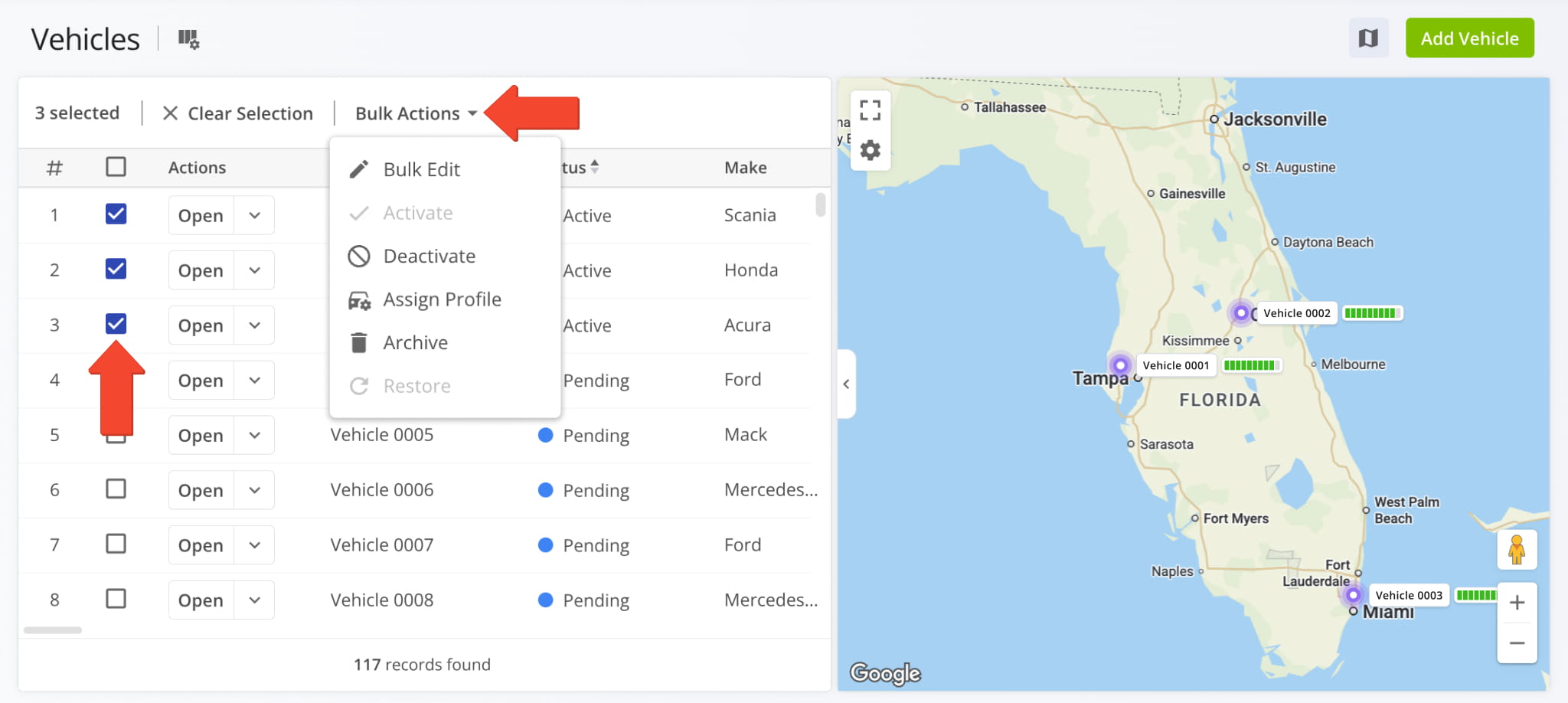Click the table vertical scrollbar

(x=821, y=205)
